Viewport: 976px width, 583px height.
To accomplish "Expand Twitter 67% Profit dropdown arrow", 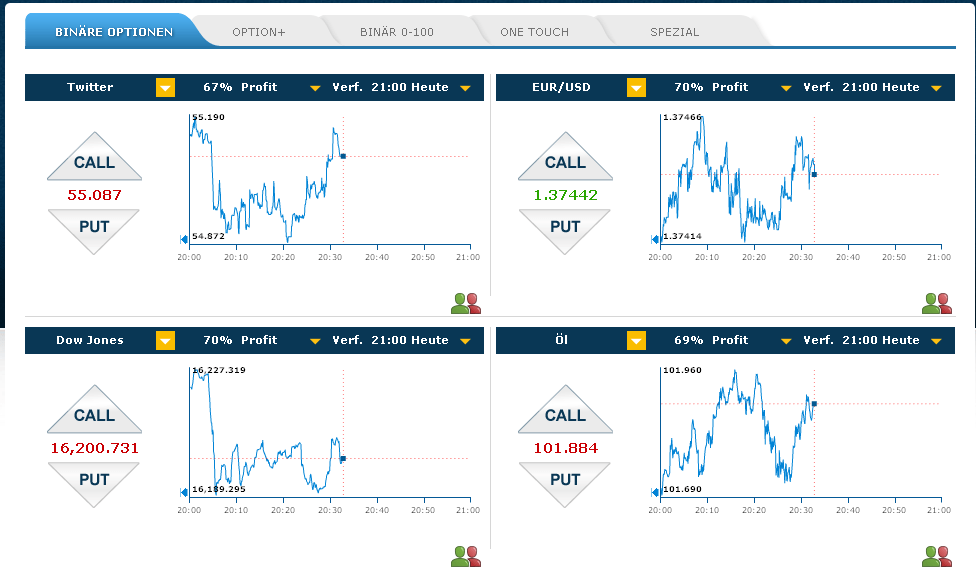I will (x=315, y=88).
